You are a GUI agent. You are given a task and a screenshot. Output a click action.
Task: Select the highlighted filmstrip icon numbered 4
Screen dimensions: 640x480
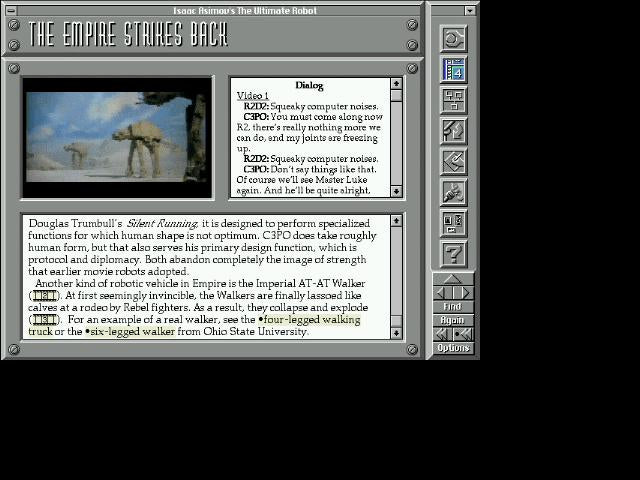453,70
